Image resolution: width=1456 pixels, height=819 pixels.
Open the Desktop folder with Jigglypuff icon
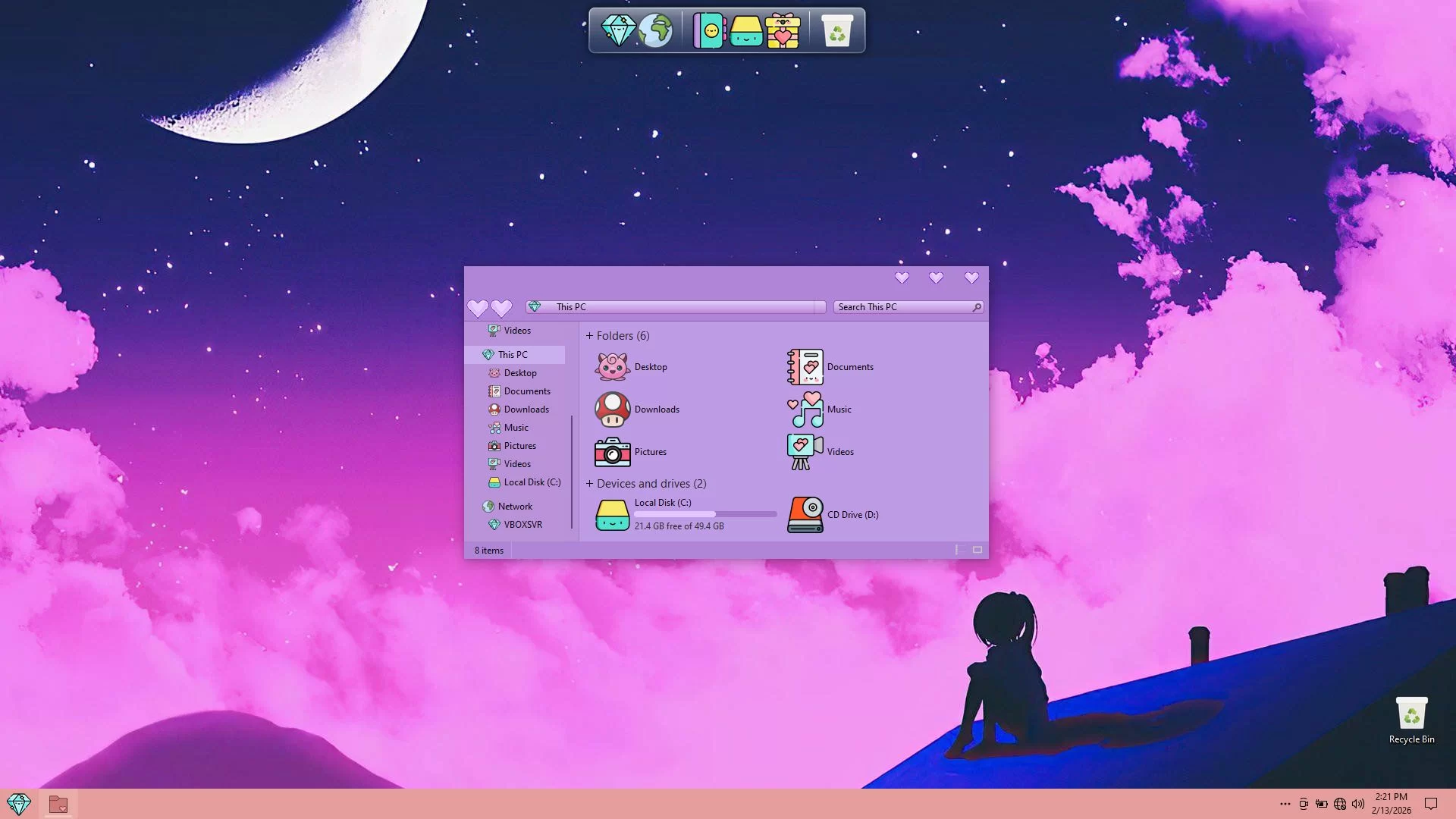pyautogui.click(x=612, y=367)
